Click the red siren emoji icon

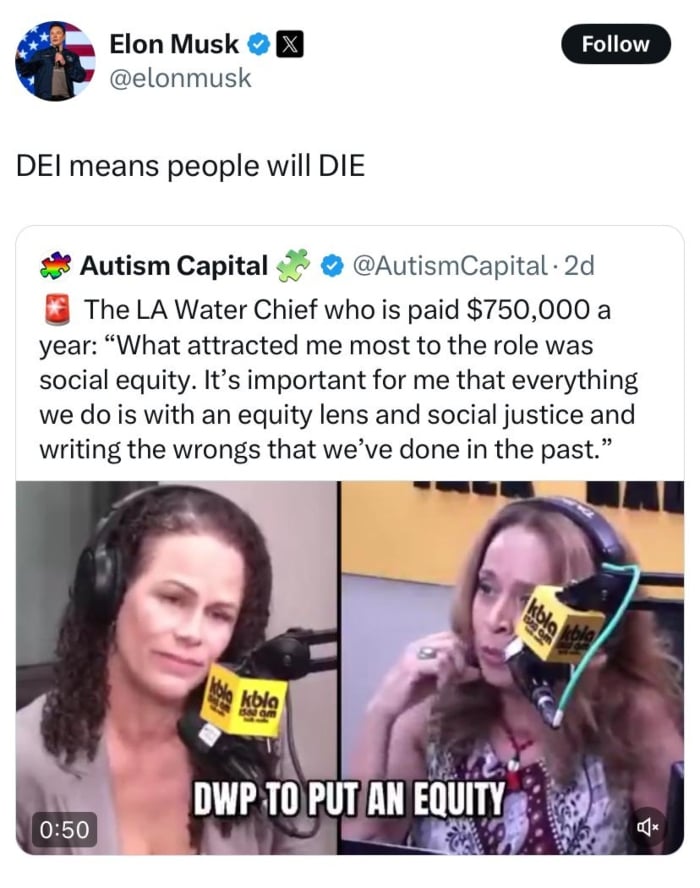(x=57, y=309)
